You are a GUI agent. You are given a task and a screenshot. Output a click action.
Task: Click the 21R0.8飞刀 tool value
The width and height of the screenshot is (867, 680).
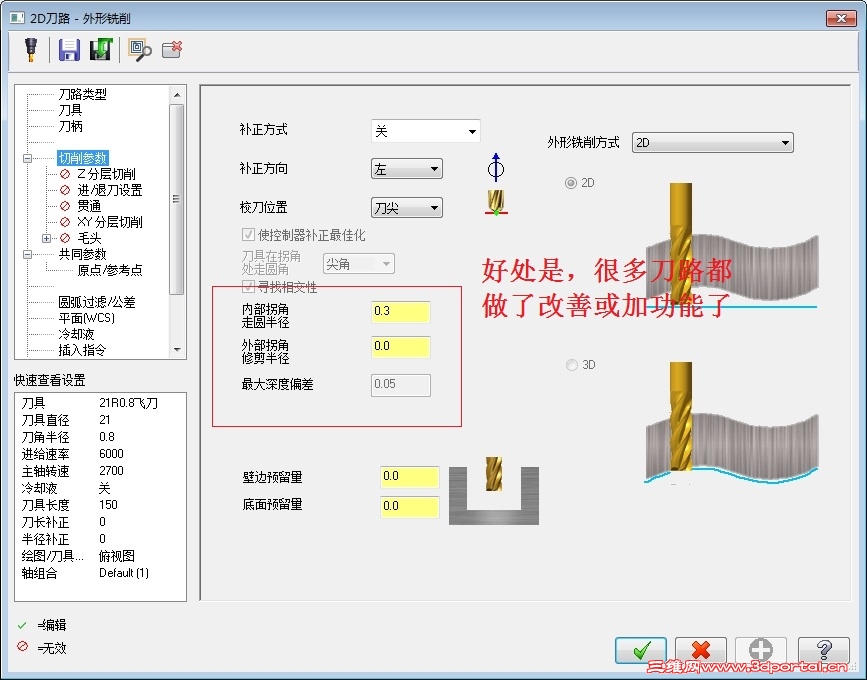128,403
